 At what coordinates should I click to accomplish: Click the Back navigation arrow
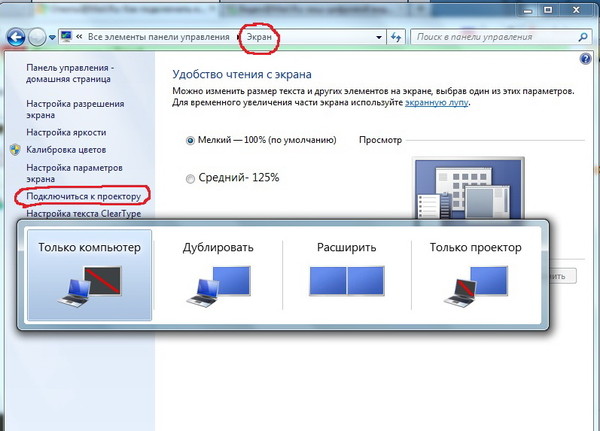coord(16,38)
